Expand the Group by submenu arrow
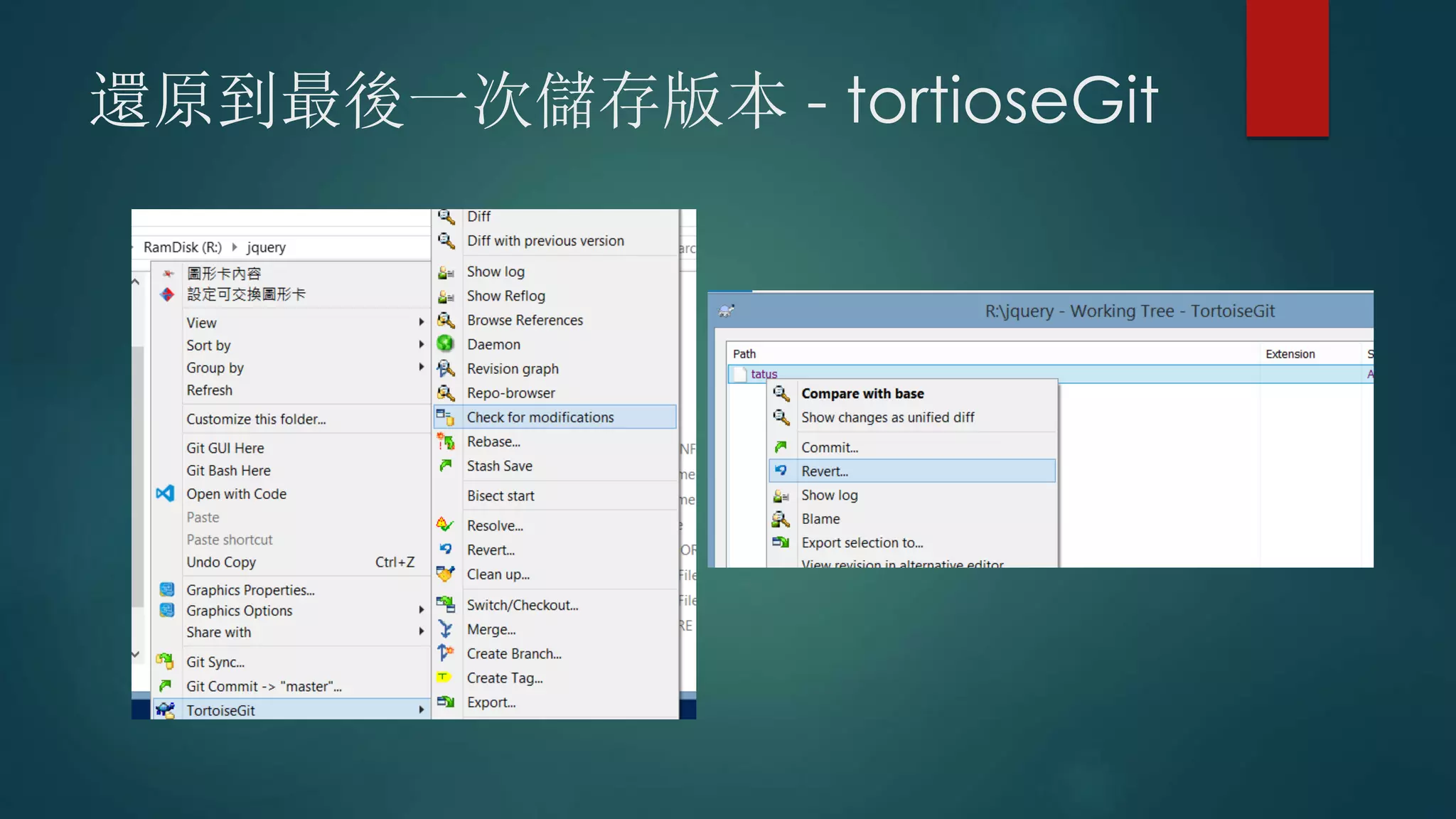This screenshot has width=1456, height=819. point(421,368)
